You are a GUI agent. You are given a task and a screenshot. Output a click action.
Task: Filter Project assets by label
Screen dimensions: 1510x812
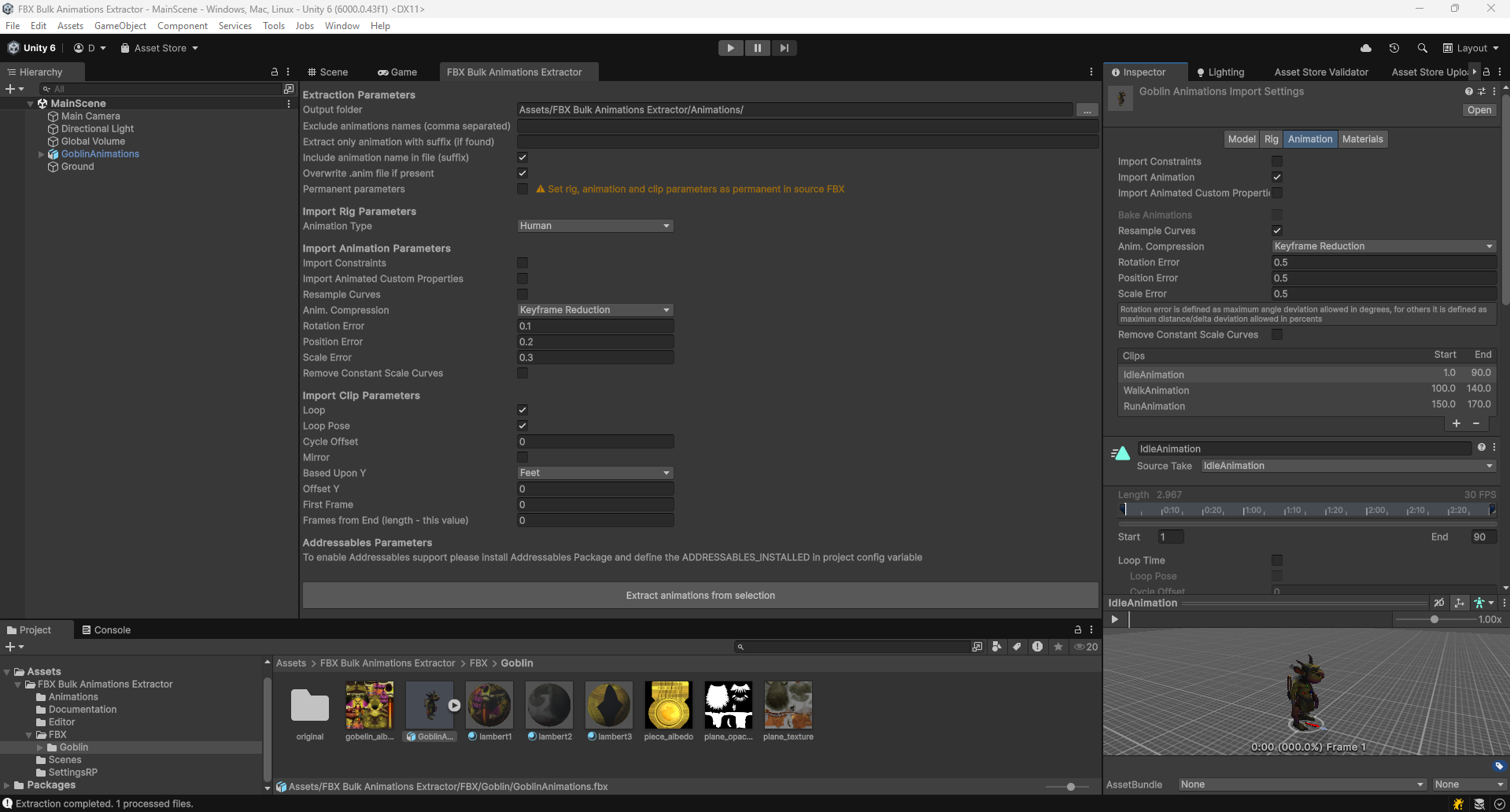pyautogui.click(x=1017, y=647)
